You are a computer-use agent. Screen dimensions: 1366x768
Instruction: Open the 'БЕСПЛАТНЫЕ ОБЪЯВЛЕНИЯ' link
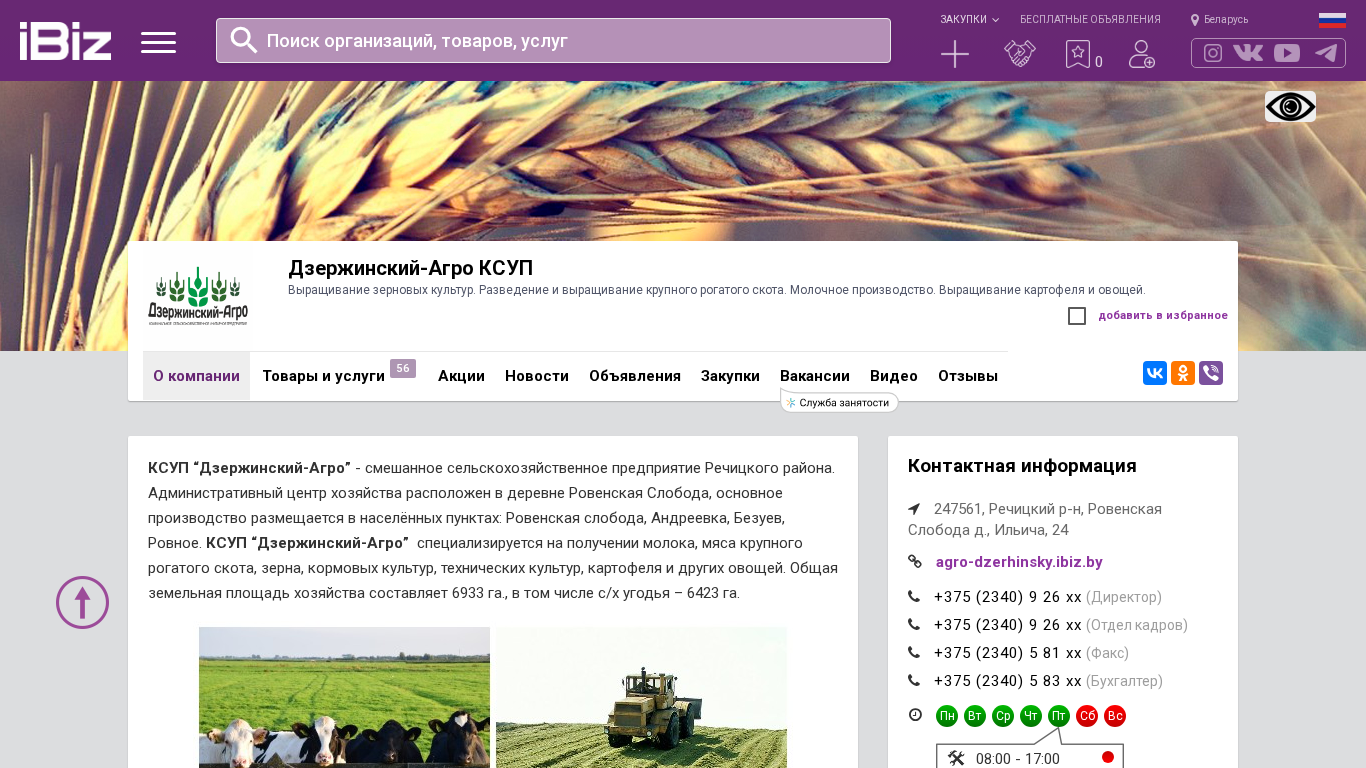[1090, 20]
